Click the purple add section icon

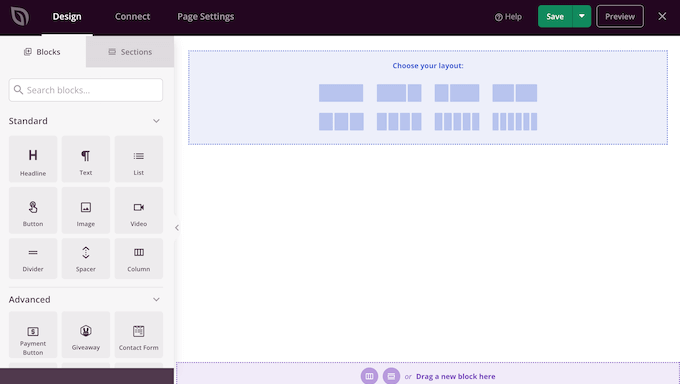click(x=391, y=376)
